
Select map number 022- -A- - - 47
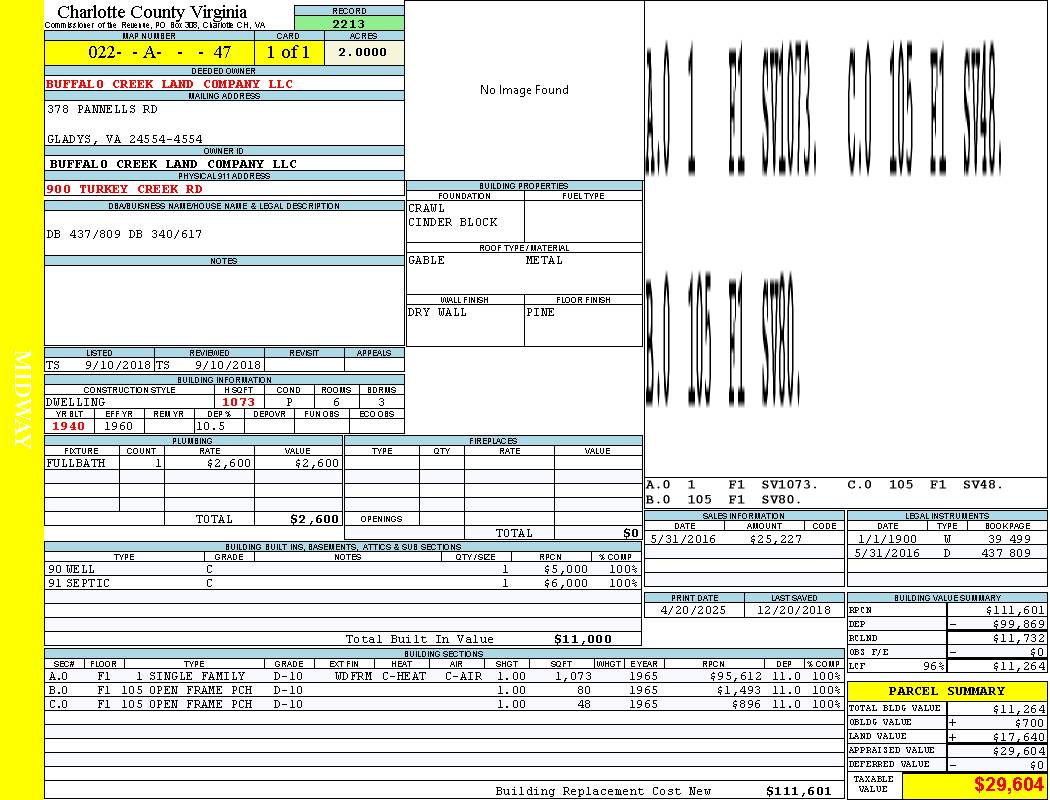pos(159,52)
